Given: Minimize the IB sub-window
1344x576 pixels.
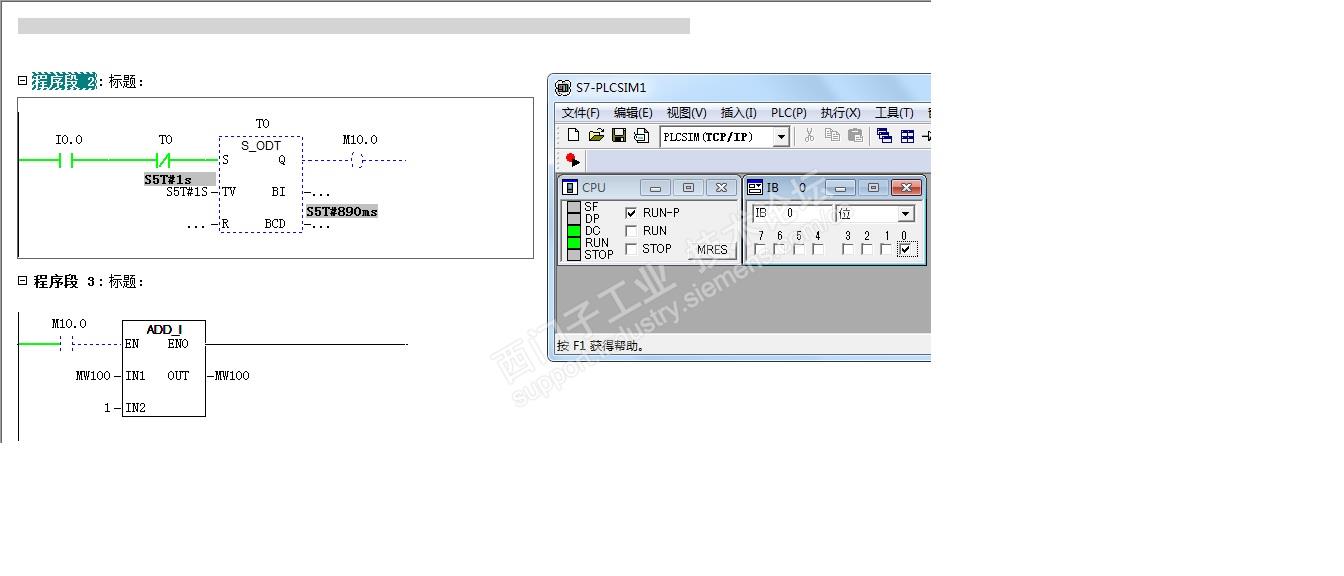Looking at the screenshot, I should coord(841,187).
